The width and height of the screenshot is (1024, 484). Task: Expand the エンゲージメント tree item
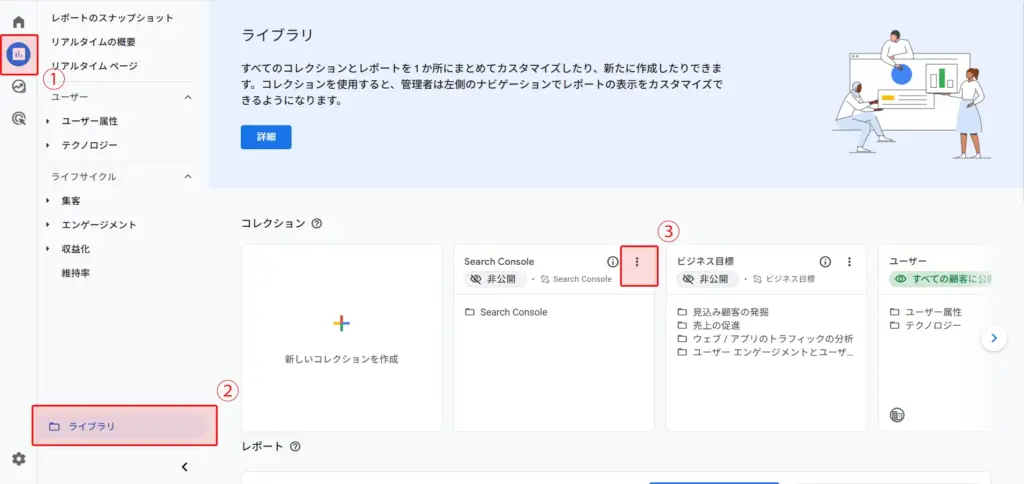tap(48, 225)
